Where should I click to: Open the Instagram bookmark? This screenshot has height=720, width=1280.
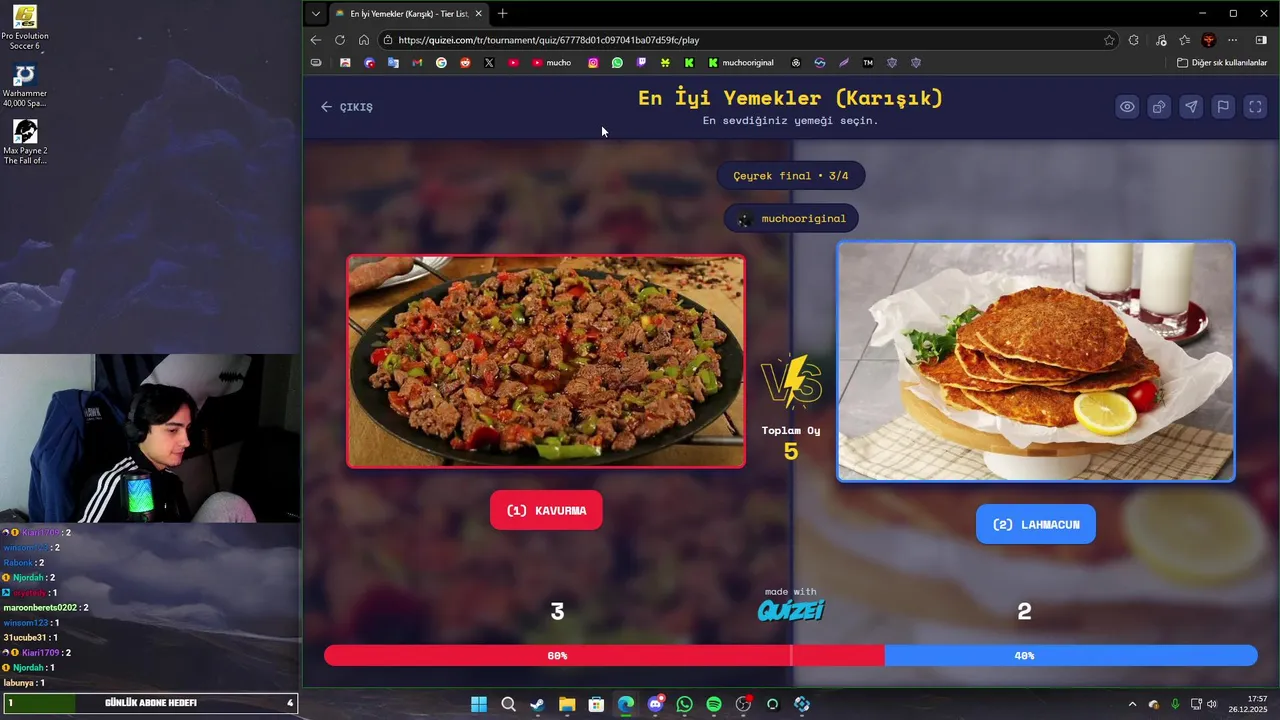pyautogui.click(x=593, y=63)
